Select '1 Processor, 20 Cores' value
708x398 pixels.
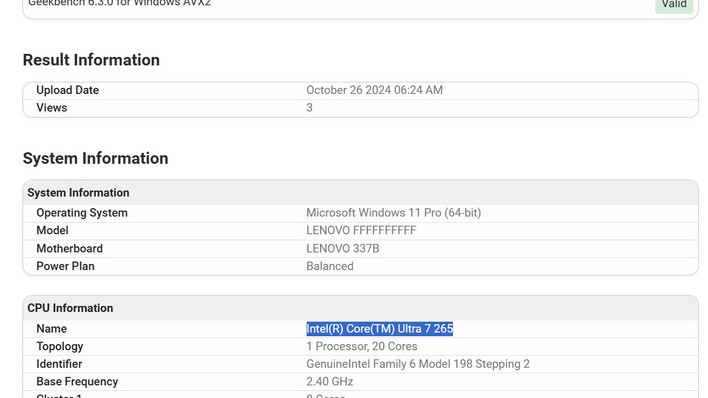pyautogui.click(x=362, y=346)
